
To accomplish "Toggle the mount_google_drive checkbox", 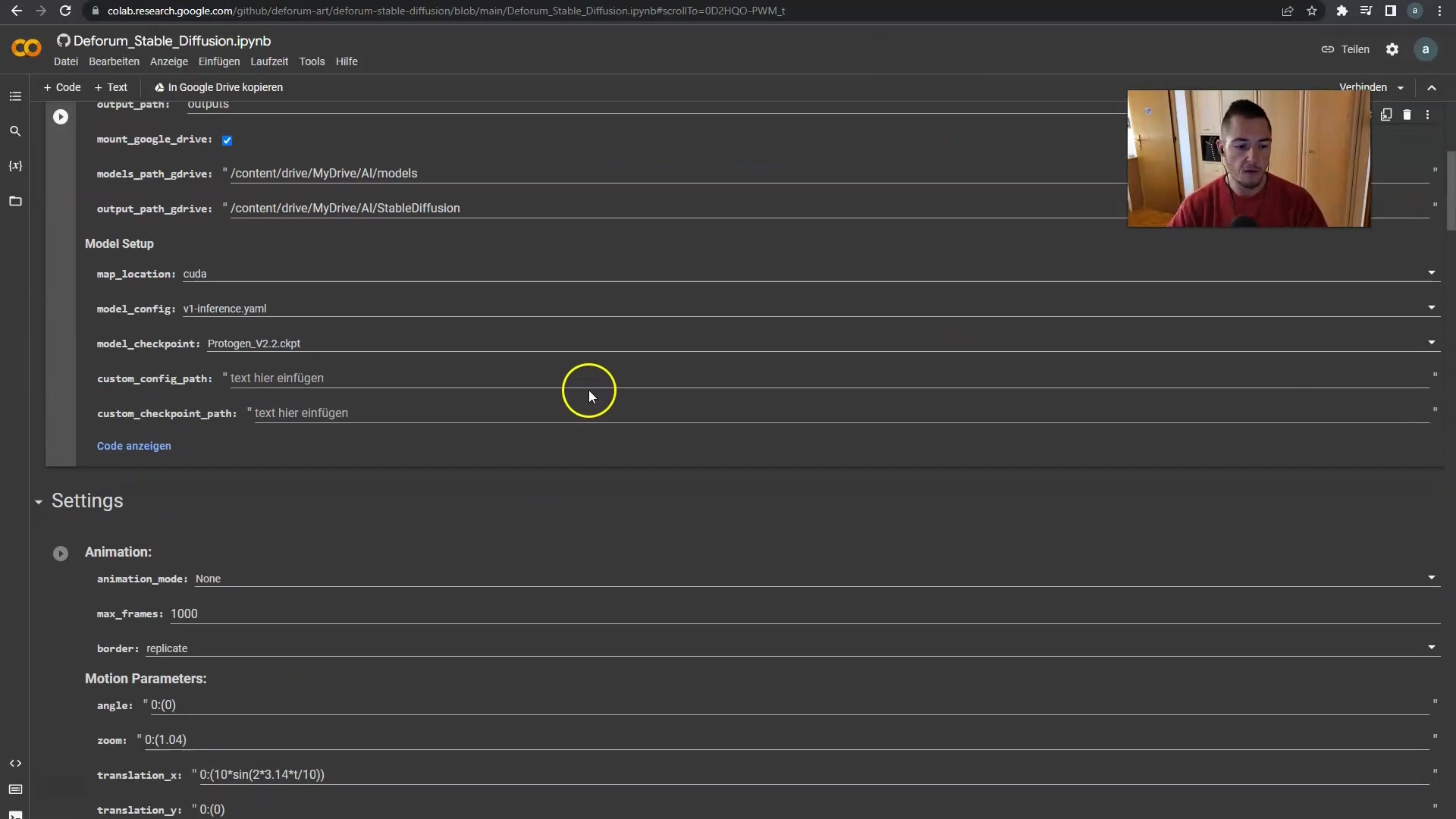I will (227, 140).
